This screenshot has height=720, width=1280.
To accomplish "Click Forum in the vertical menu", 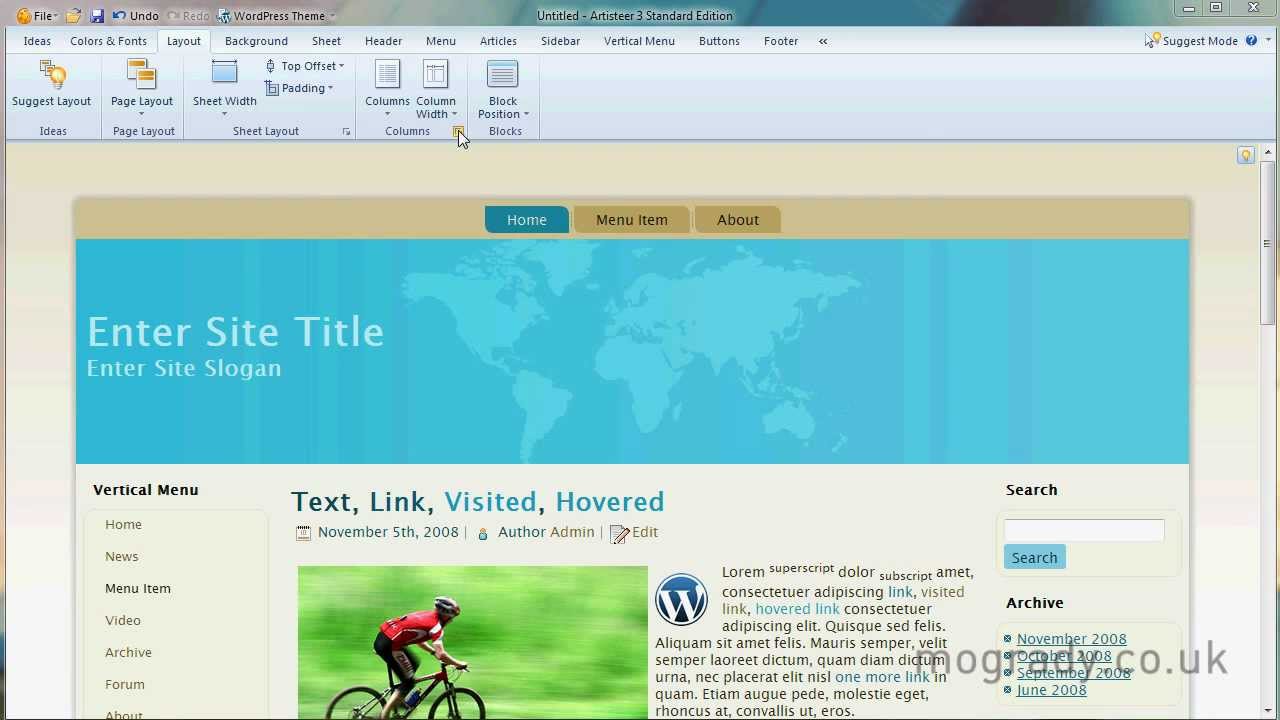I will point(125,685).
